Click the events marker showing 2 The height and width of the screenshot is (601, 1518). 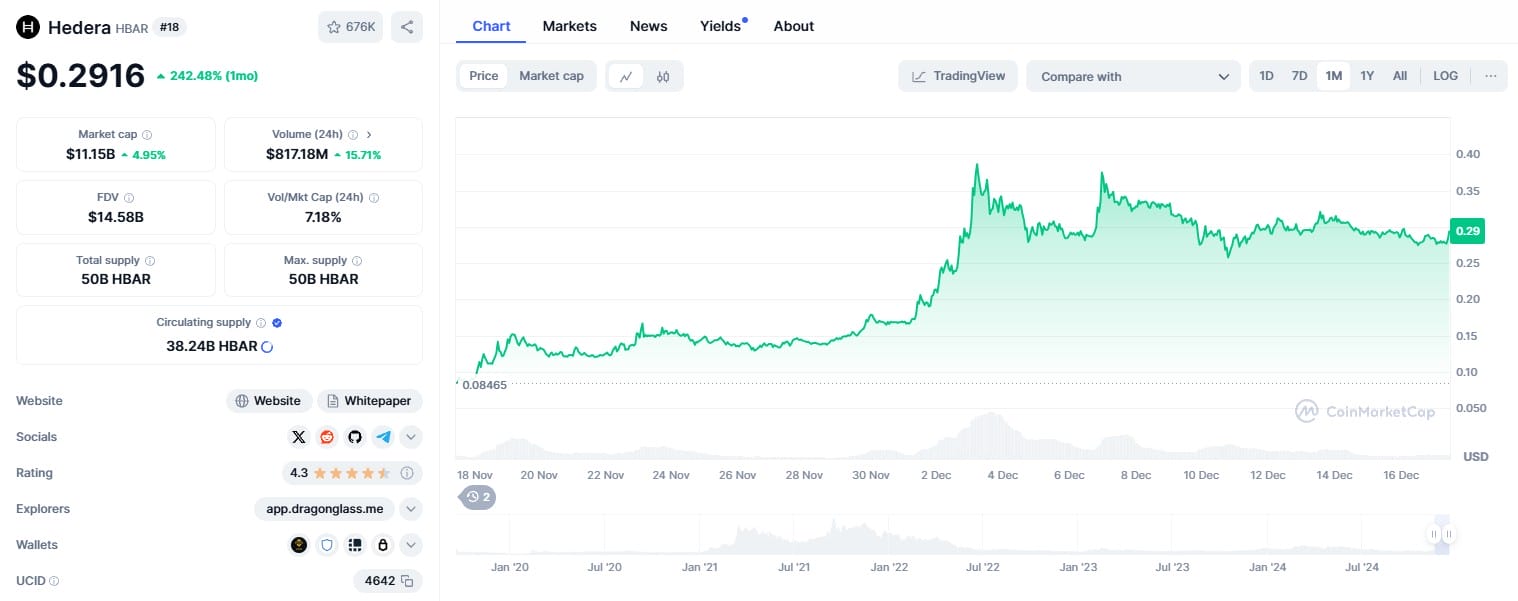478,496
